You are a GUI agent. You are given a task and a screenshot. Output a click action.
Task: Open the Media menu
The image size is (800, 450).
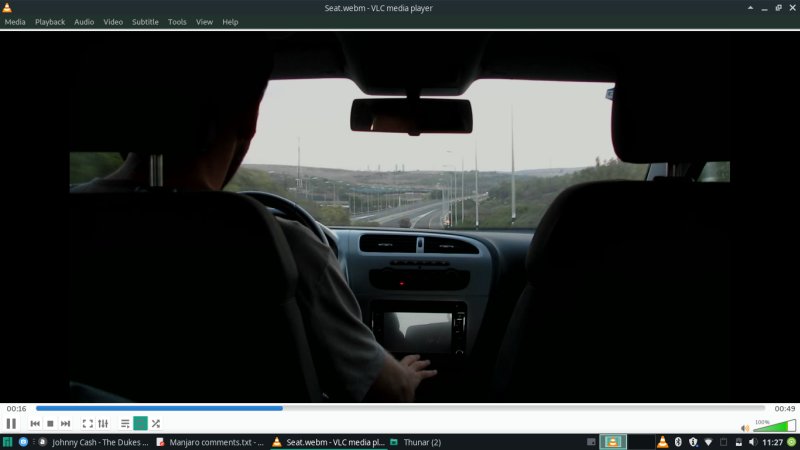pos(15,22)
